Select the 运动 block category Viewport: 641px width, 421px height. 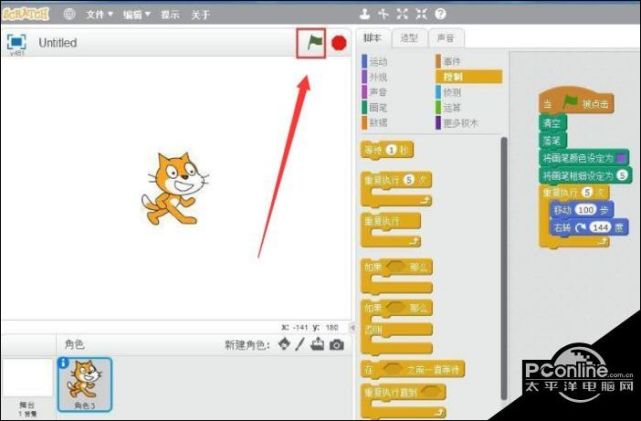coord(374,62)
